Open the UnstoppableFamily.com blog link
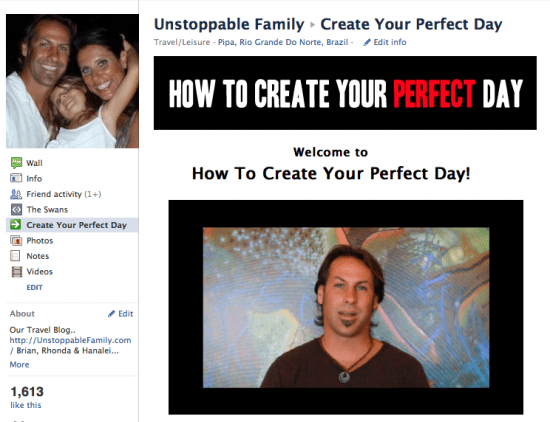The height and width of the screenshot is (422, 550). pos(70,340)
